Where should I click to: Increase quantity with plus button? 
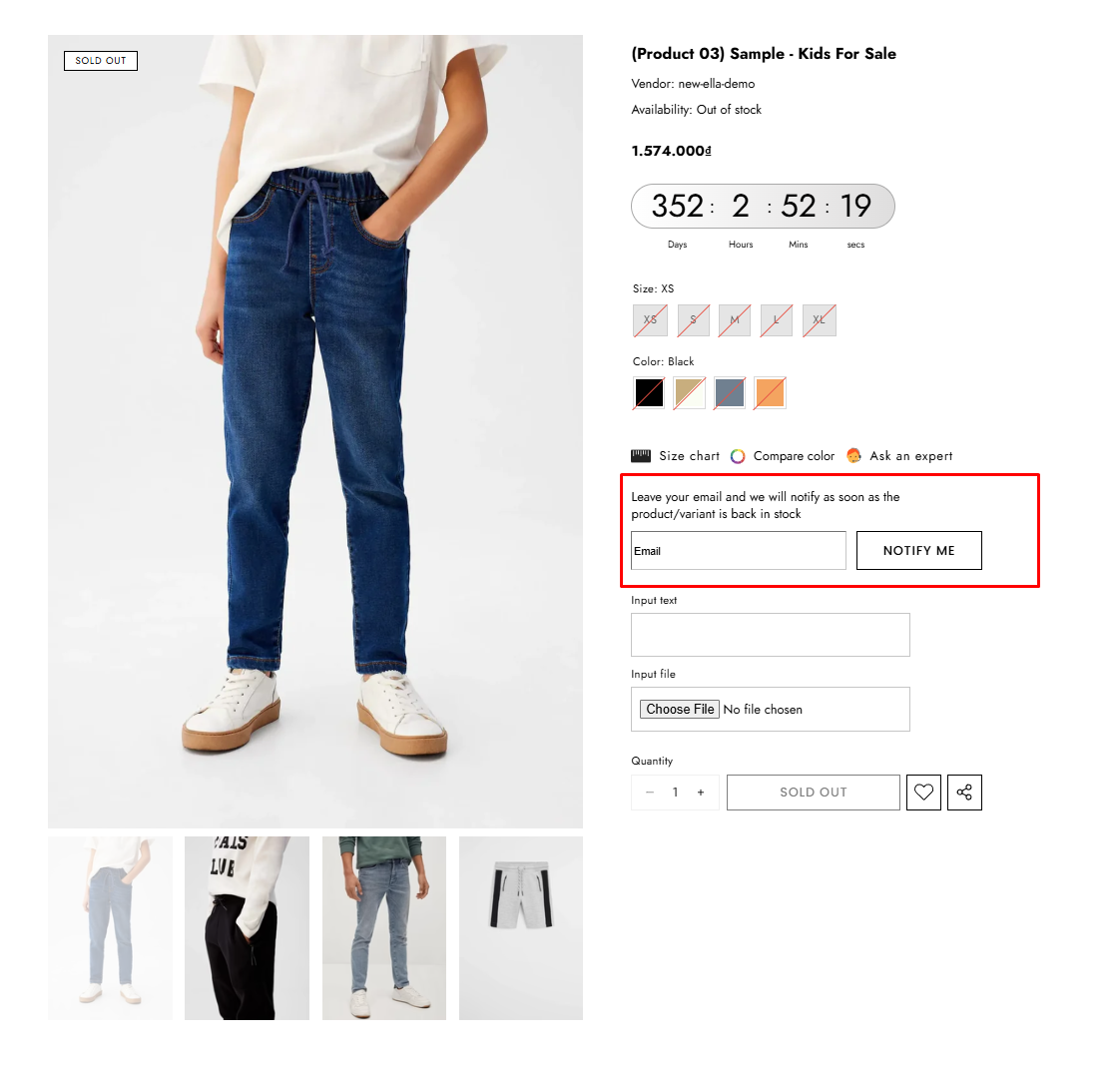(701, 793)
